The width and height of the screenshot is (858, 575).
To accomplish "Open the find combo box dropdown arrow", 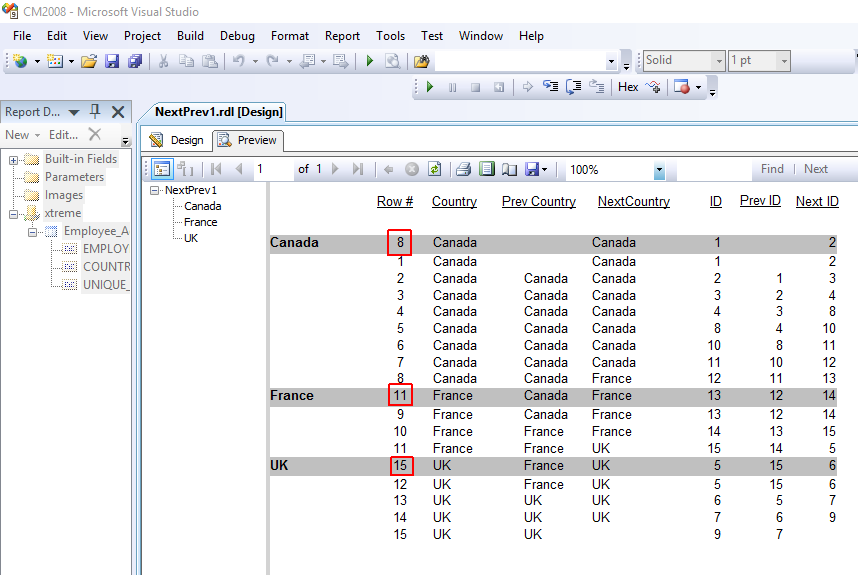I will tap(612, 61).
